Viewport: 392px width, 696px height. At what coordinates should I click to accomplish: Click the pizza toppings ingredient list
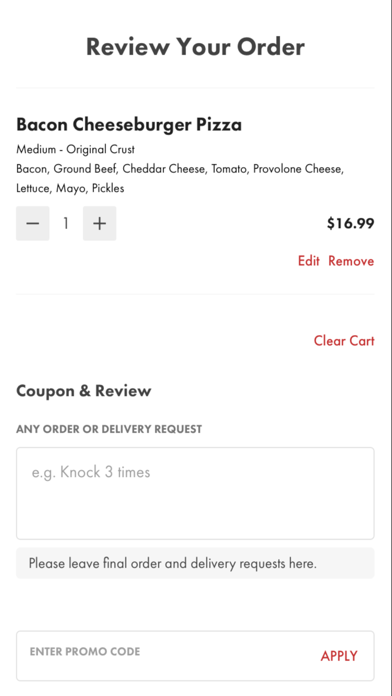[180, 178]
